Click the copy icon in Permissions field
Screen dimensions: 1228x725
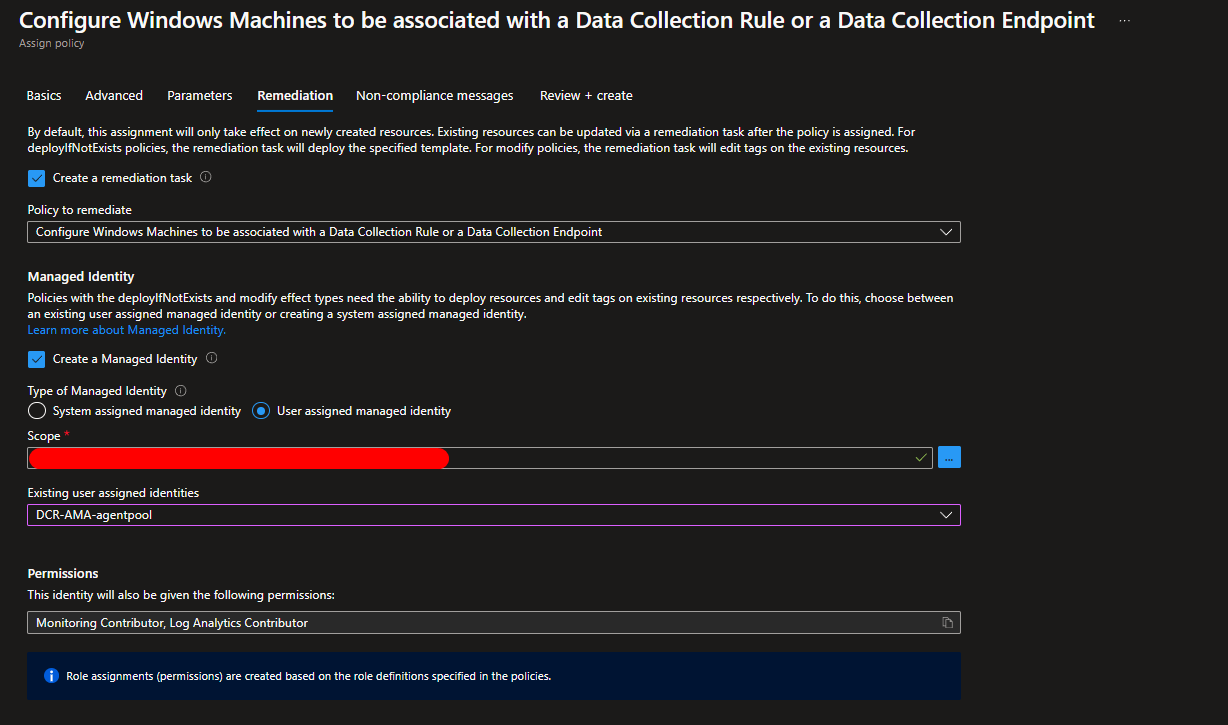tap(947, 623)
